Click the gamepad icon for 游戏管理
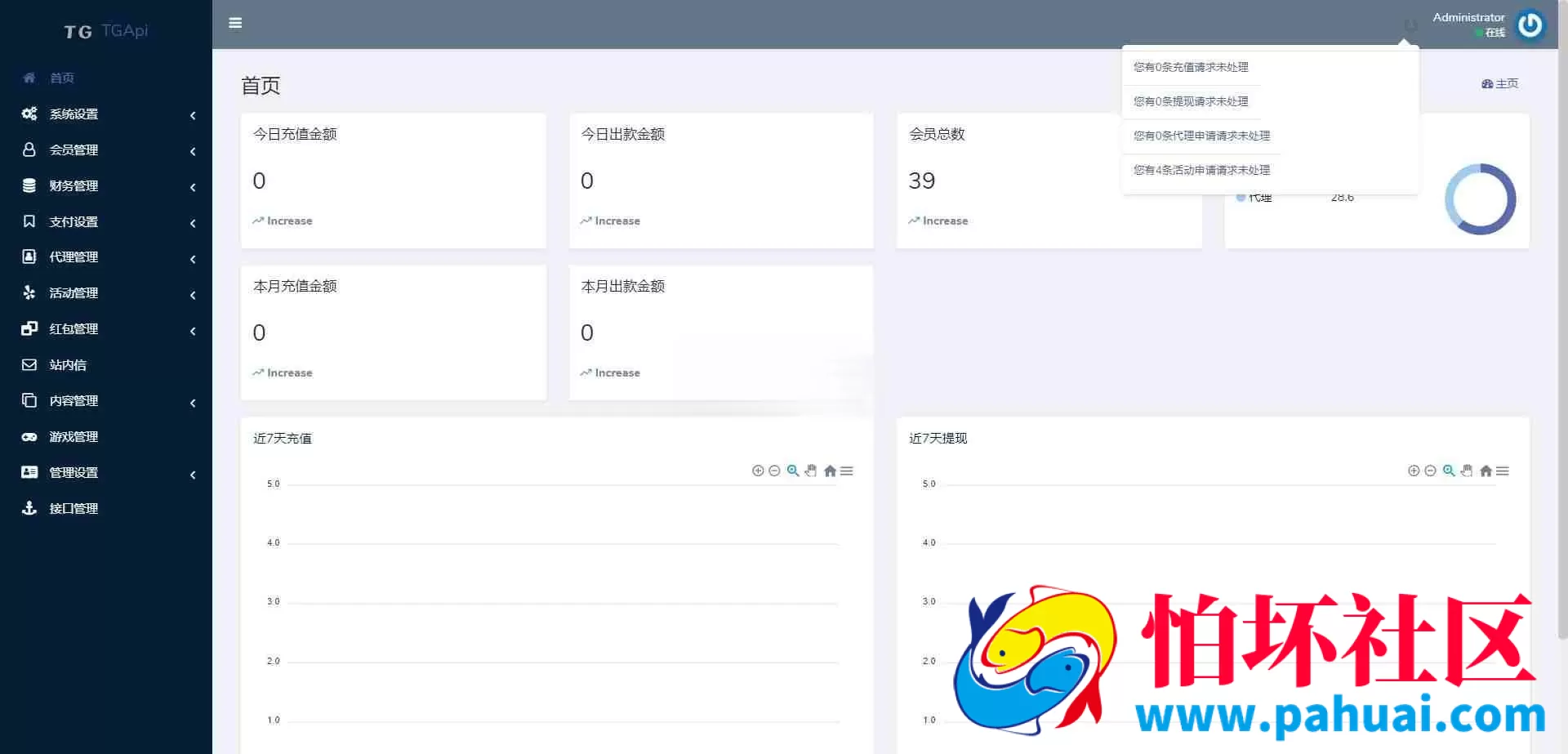1568x754 pixels. 29,437
